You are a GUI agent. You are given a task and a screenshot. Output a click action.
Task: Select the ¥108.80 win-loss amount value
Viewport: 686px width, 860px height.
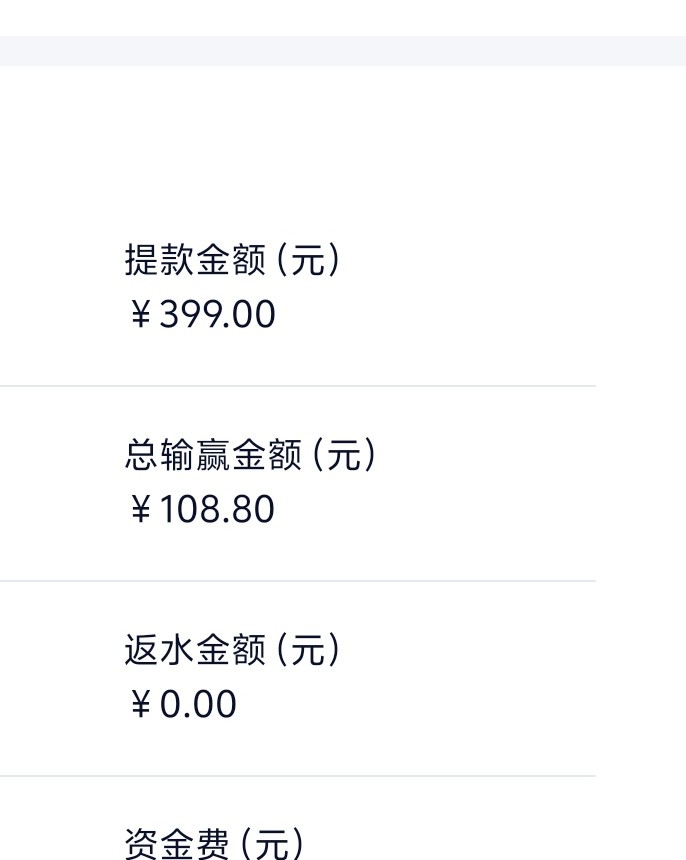coord(201,510)
